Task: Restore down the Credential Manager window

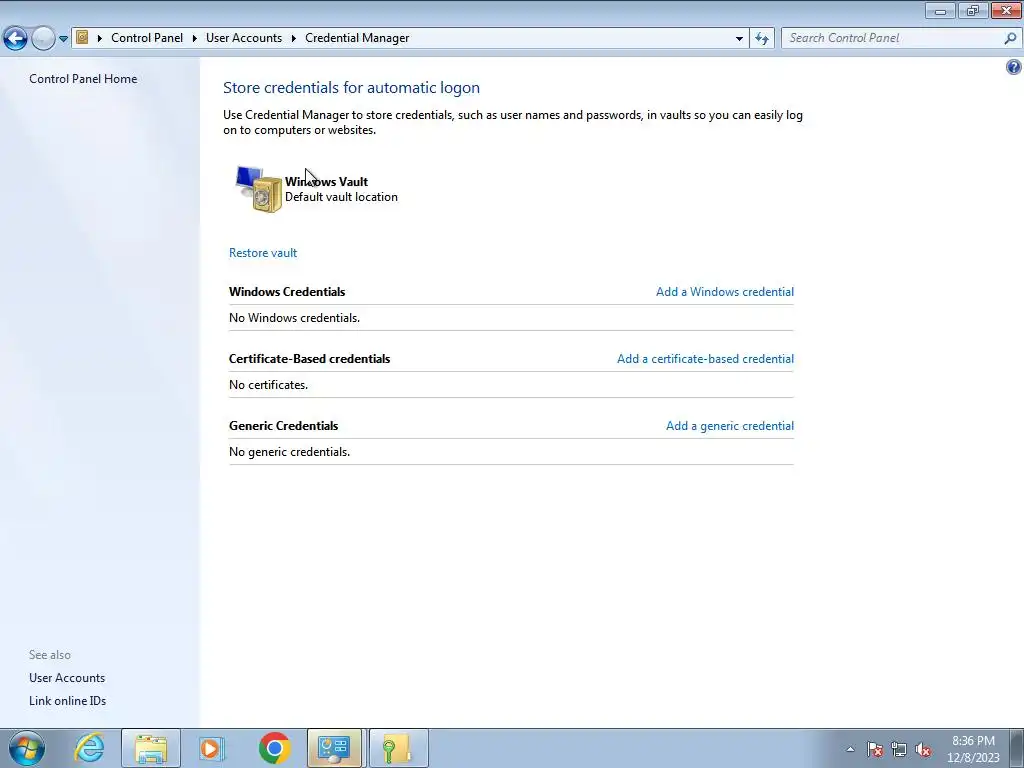Action: click(973, 10)
